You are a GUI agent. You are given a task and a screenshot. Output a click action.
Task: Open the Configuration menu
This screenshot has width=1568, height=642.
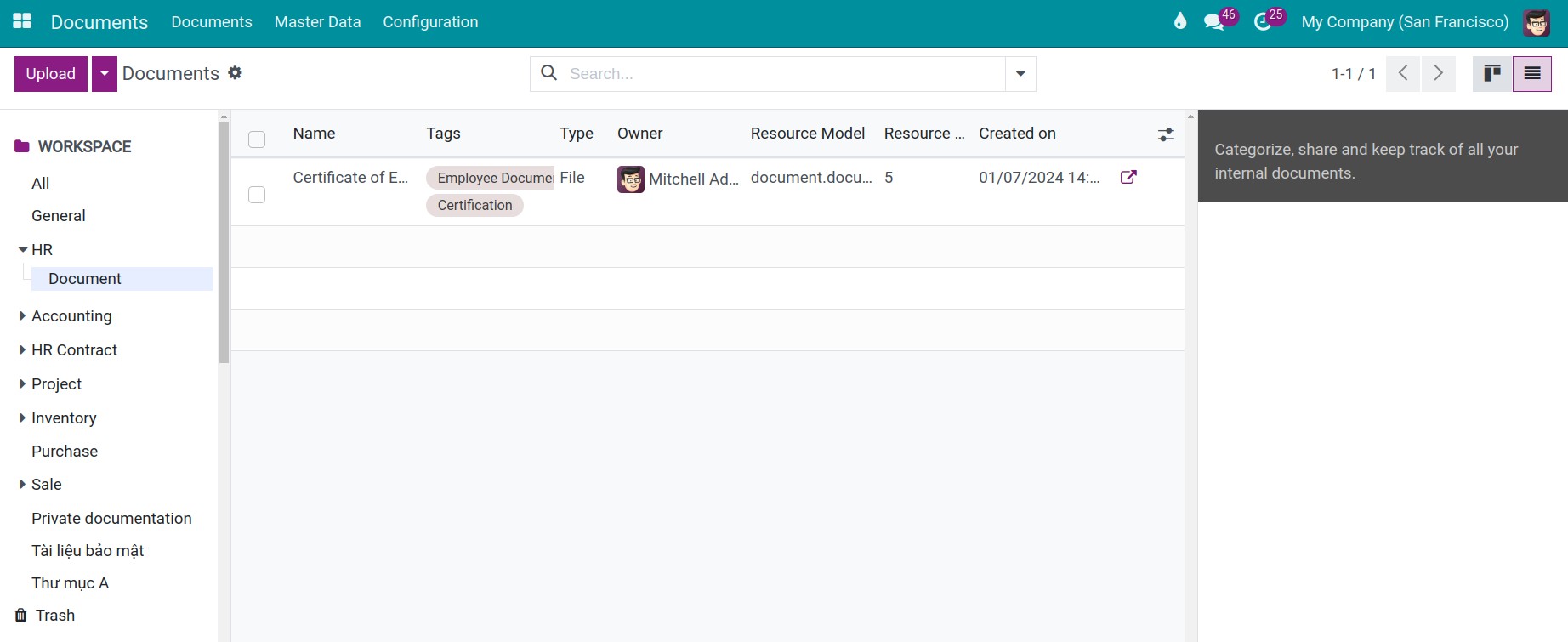[x=430, y=22]
